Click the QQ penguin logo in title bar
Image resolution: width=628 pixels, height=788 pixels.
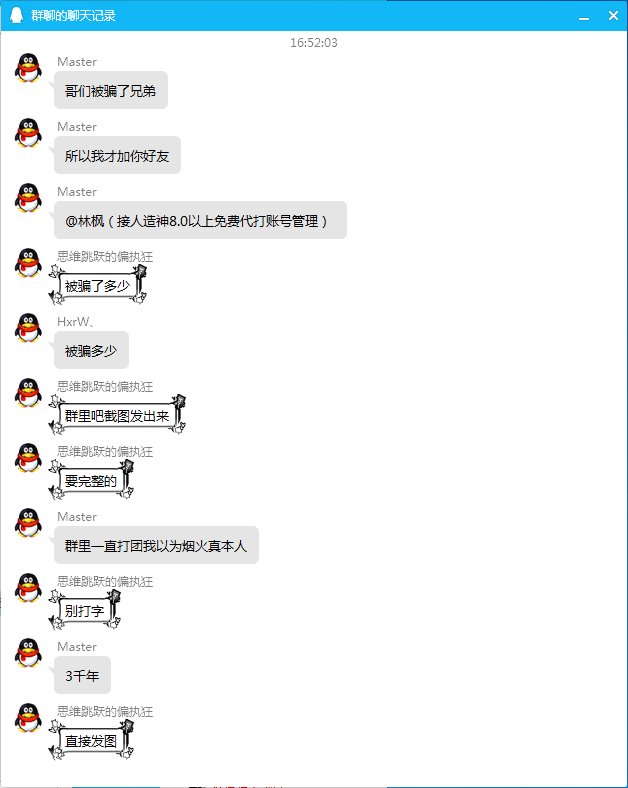(x=17, y=15)
